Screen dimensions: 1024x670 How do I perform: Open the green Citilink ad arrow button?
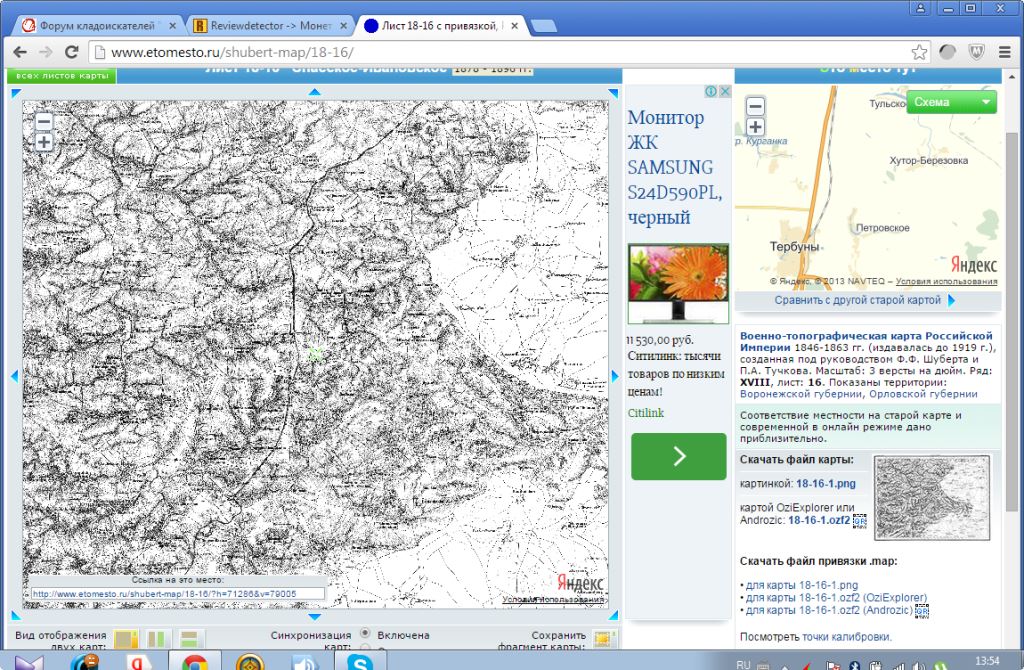click(678, 457)
